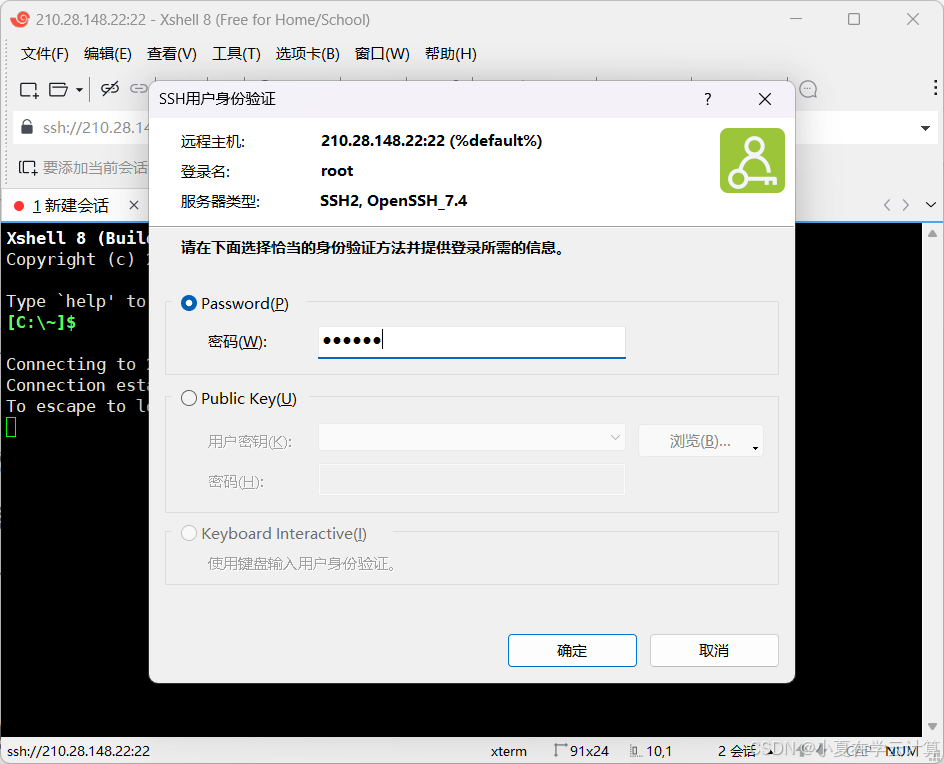Click the new session toolbar icon
Screen dimensions: 944x764
point(29,90)
